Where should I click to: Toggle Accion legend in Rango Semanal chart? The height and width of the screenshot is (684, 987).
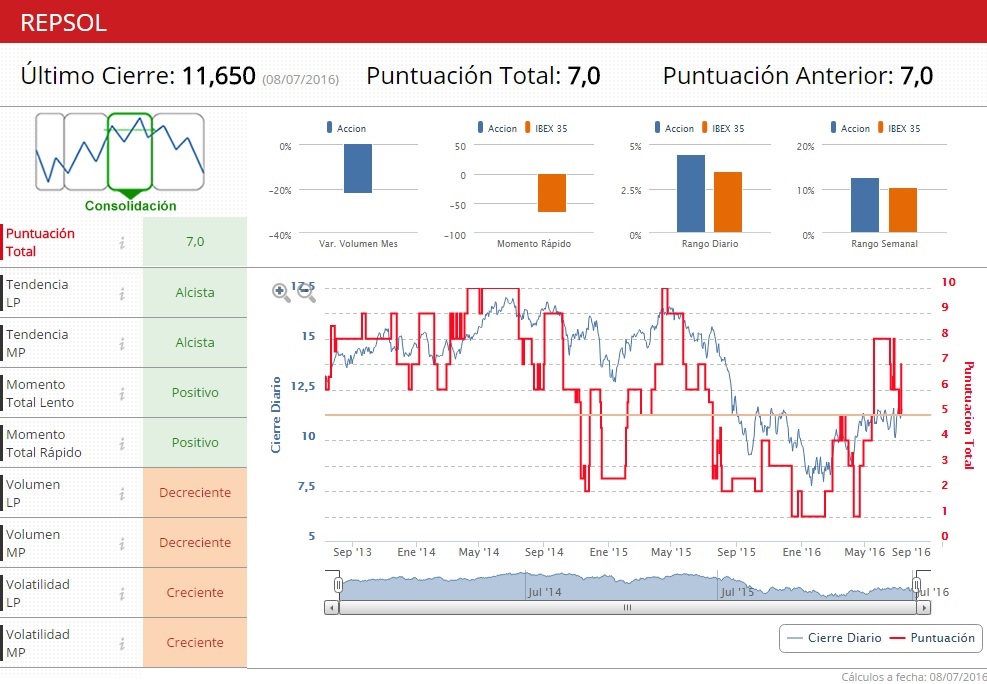pyautogui.click(x=850, y=128)
